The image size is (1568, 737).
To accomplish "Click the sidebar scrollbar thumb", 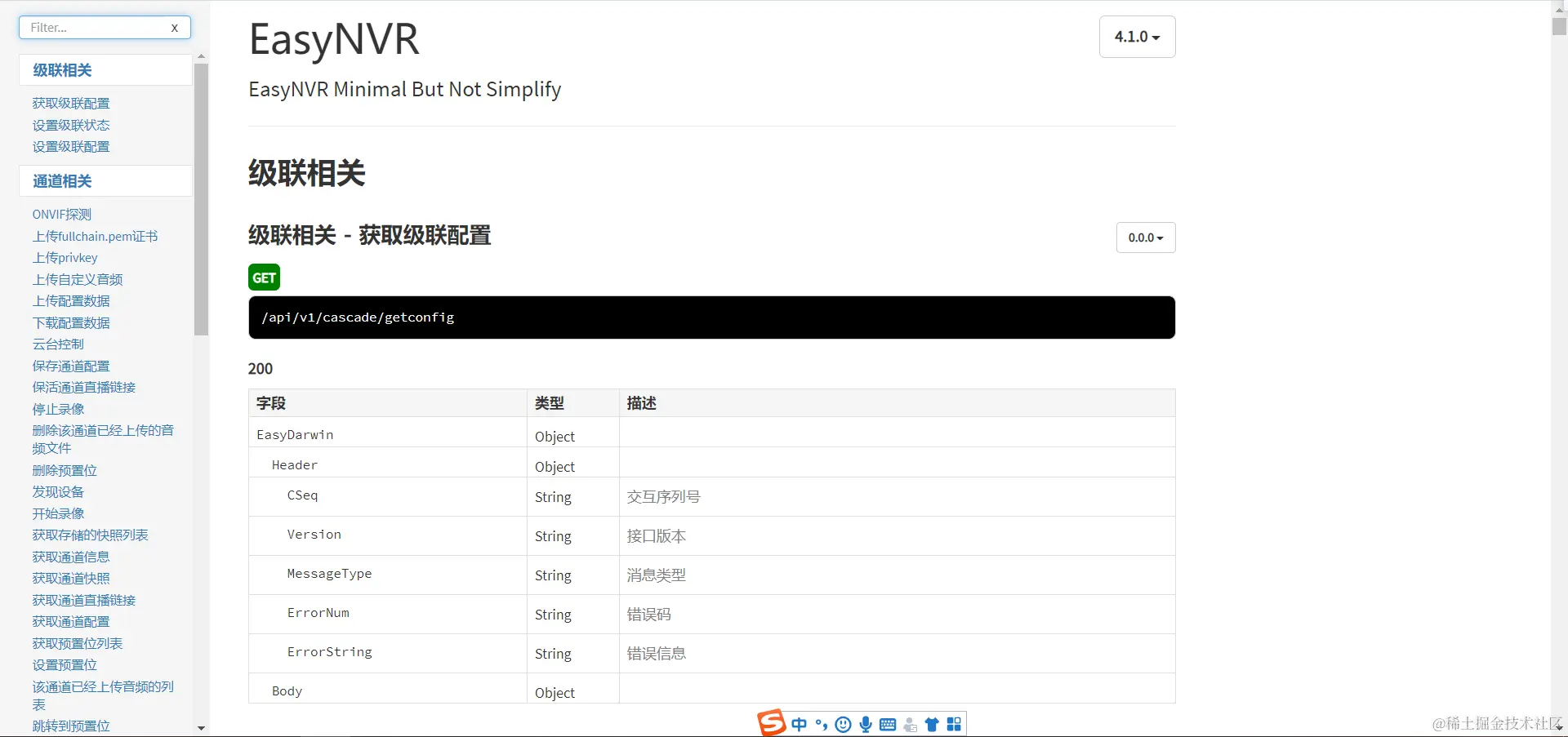I will point(201,199).
